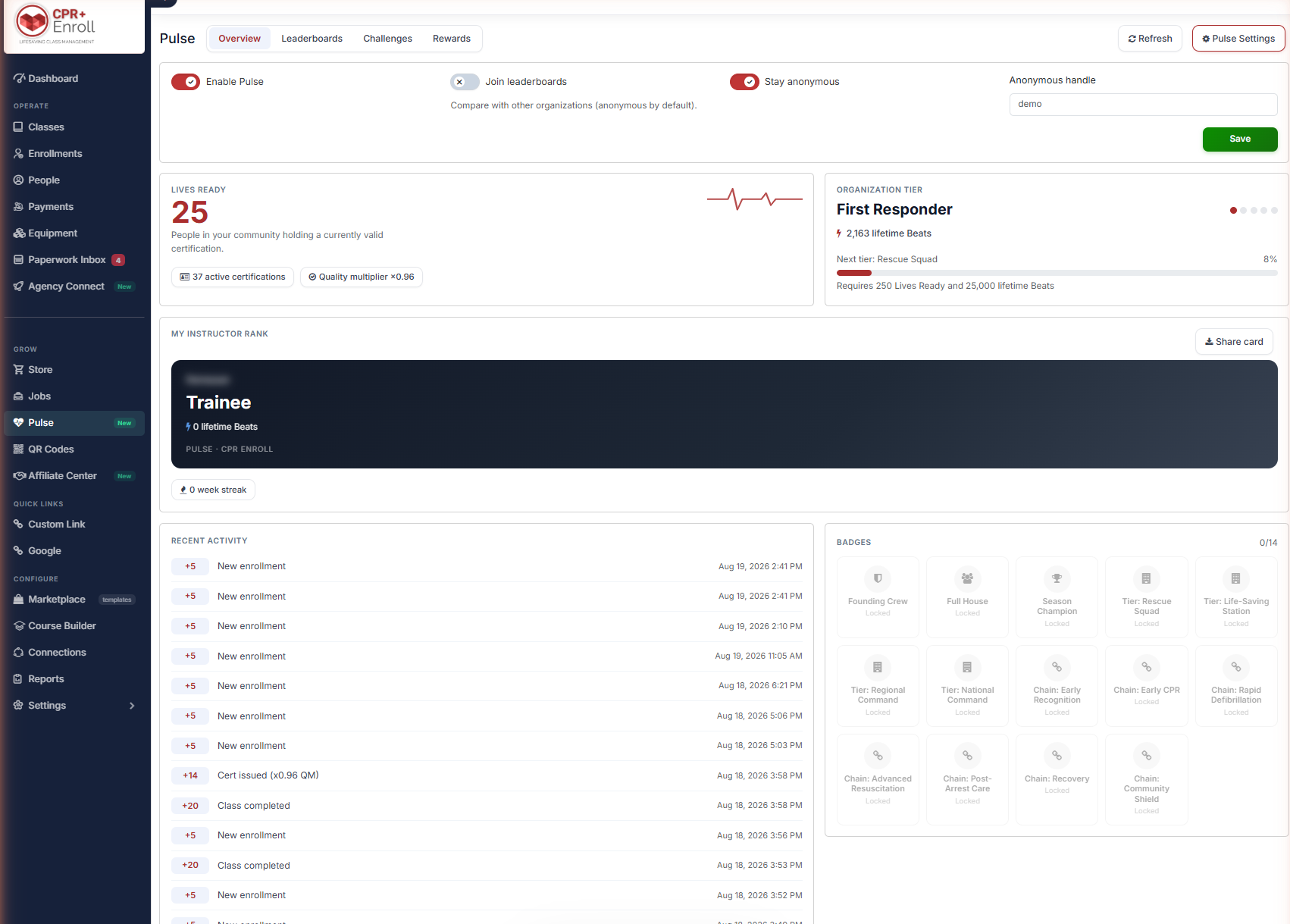
Task: Enable the Join leaderboards switch
Action: click(x=465, y=82)
